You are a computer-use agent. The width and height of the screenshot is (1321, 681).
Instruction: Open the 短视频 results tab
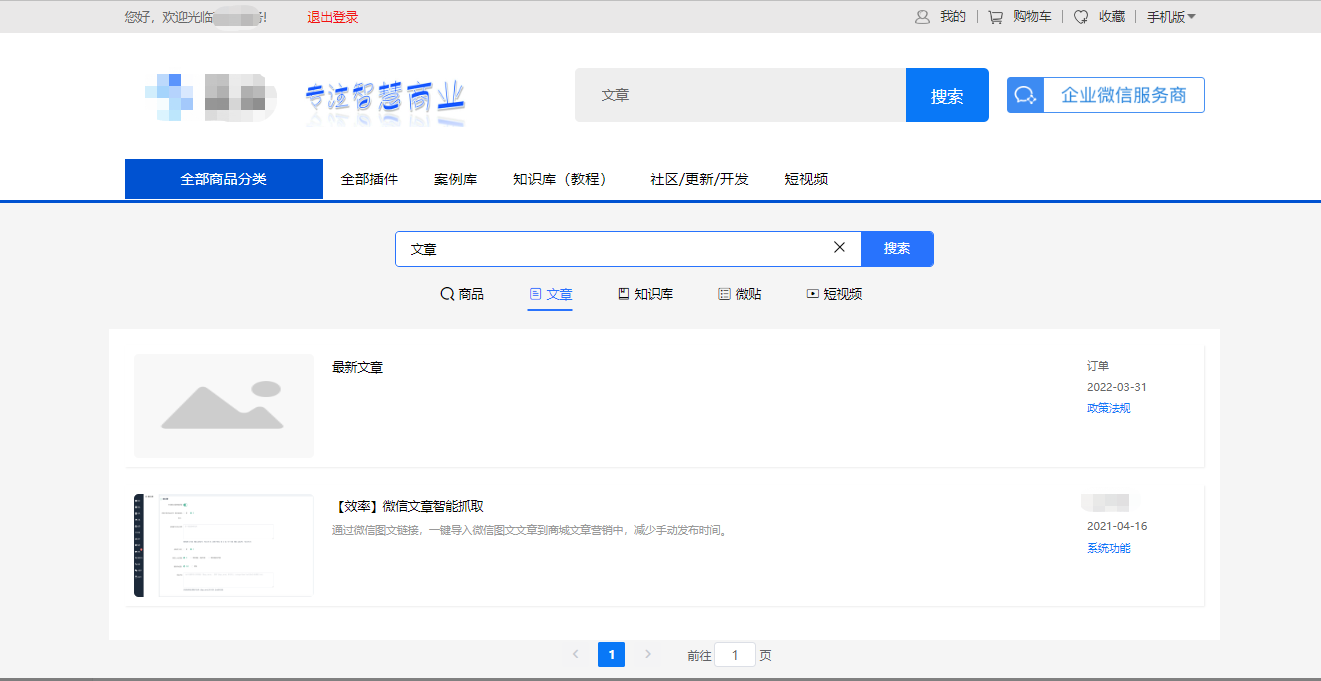point(834,294)
